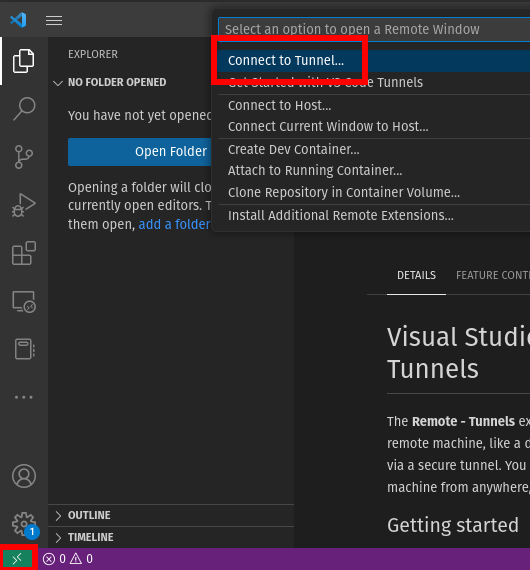Open the Extensions view icon
Image resolution: width=530 pixels, height=570 pixels.
pos(24,253)
